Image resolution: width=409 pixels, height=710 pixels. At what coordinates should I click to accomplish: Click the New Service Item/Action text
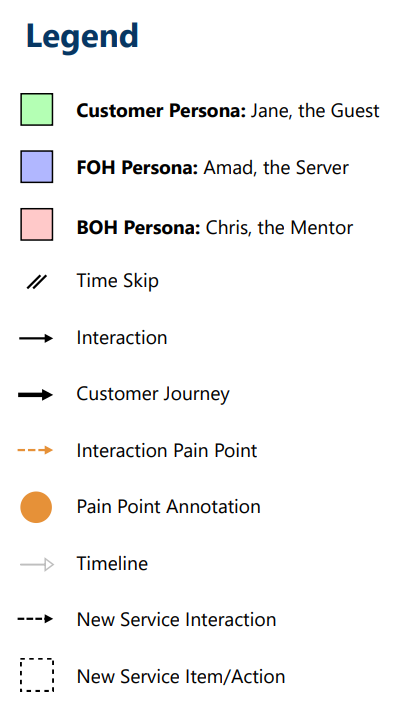[x=181, y=677]
